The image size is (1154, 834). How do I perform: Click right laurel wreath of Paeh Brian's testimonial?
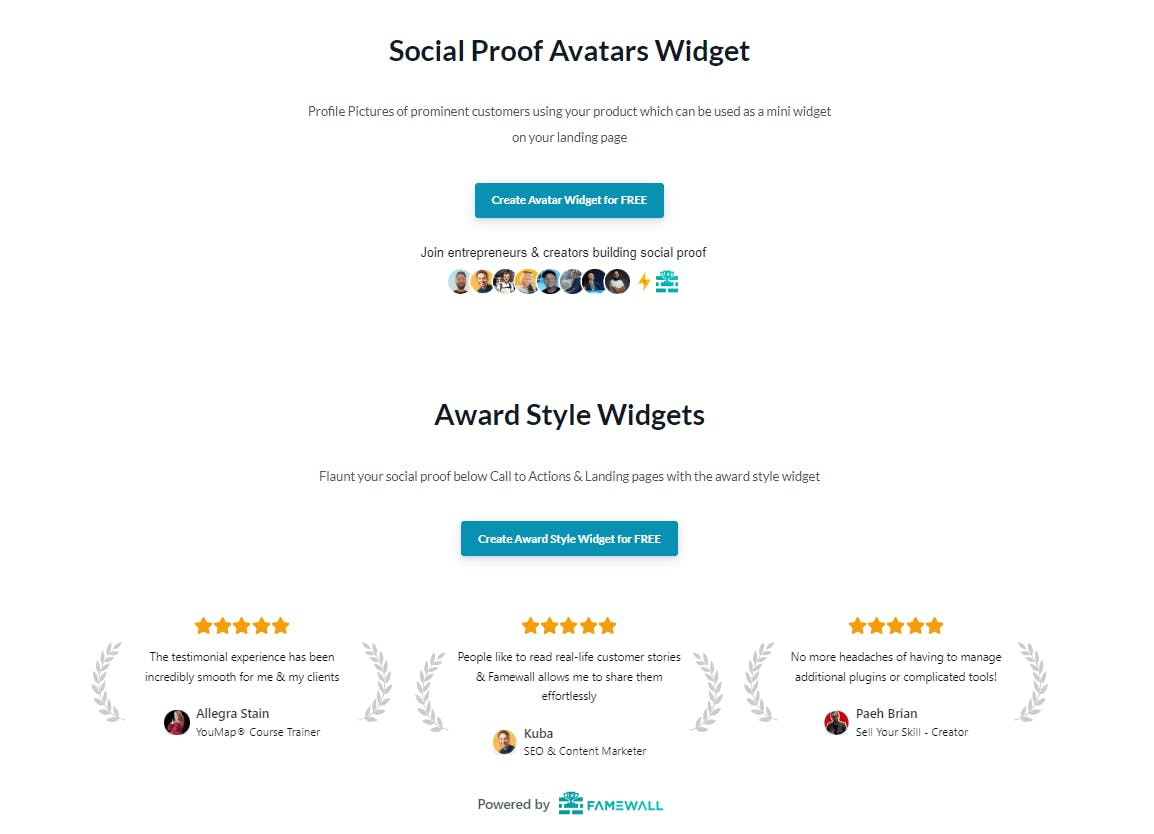pyautogui.click(x=1032, y=682)
